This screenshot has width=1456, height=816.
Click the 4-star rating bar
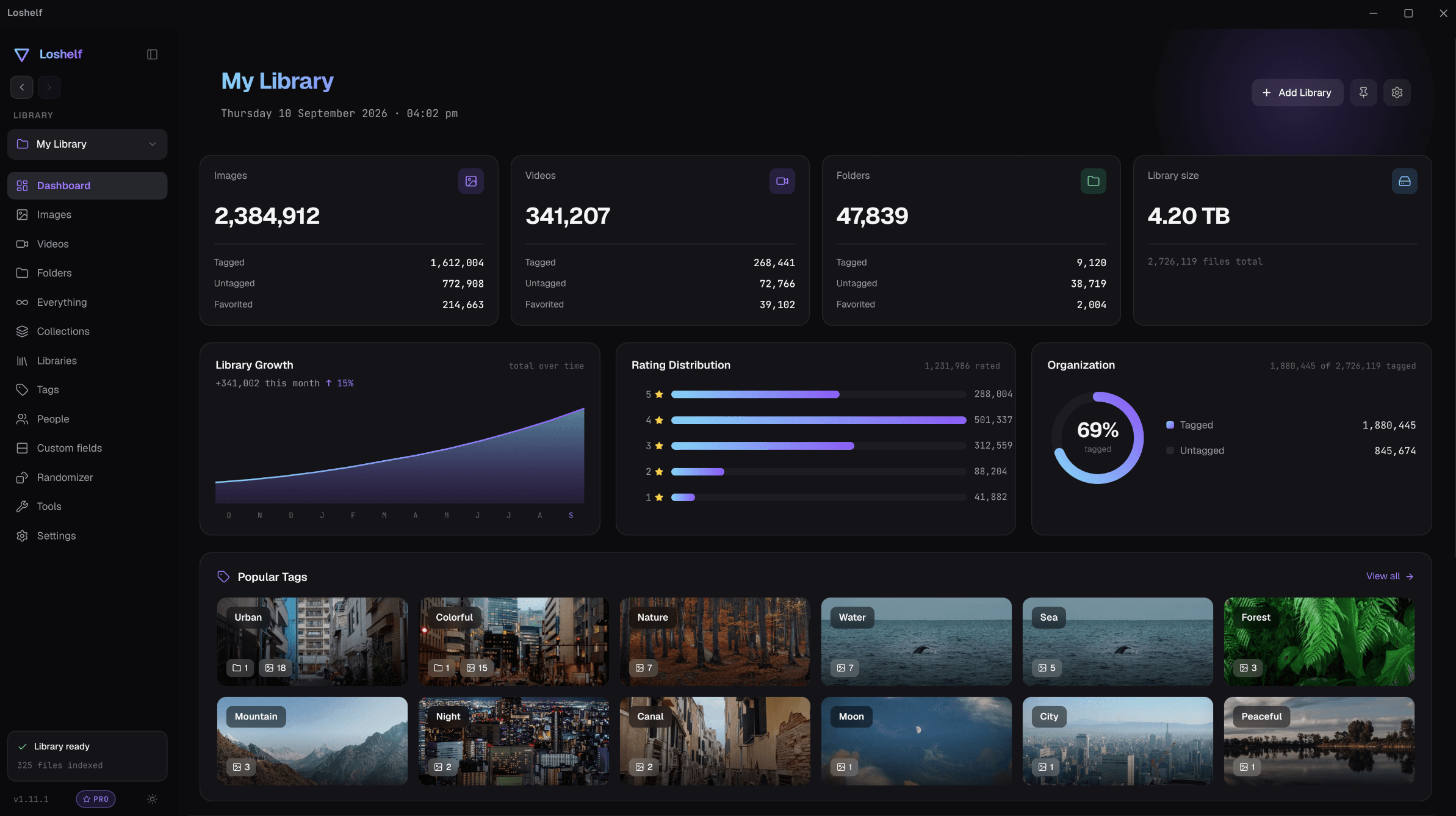[x=818, y=420]
